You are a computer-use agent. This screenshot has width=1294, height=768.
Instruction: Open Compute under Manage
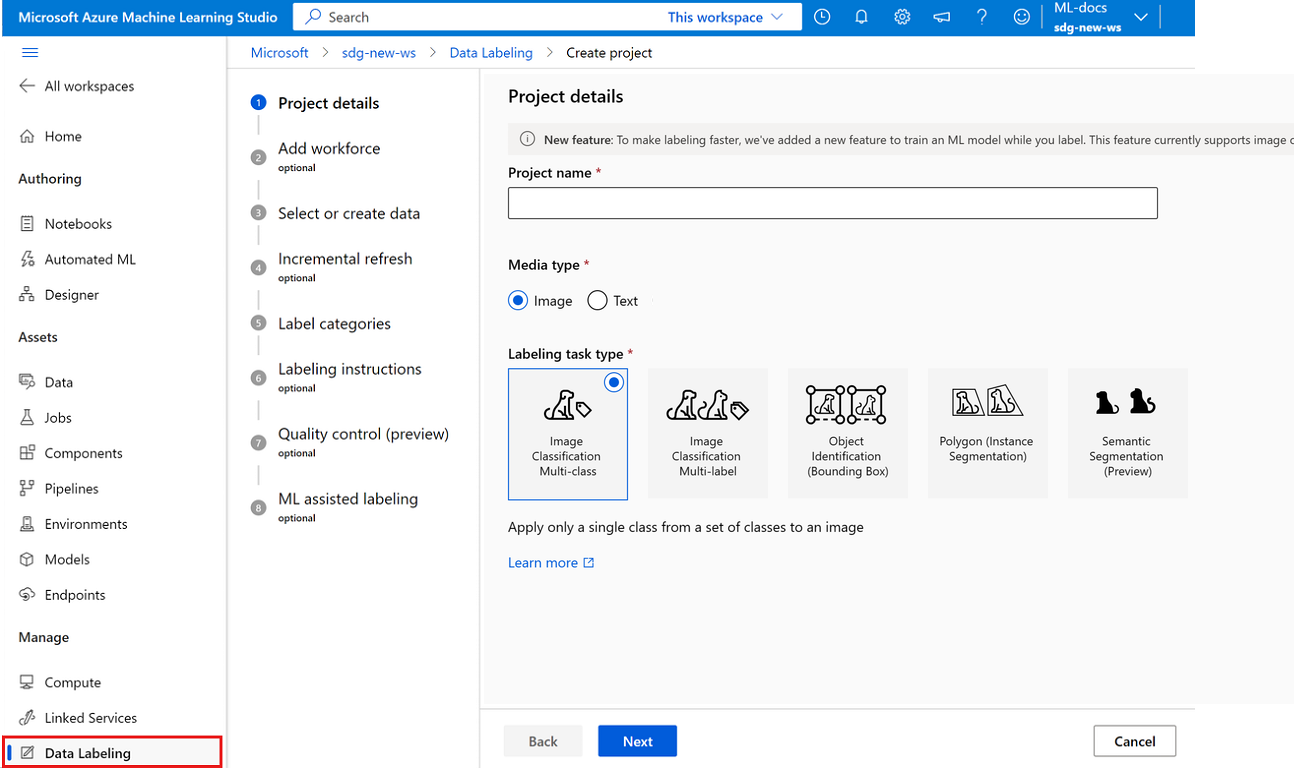click(x=71, y=682)
